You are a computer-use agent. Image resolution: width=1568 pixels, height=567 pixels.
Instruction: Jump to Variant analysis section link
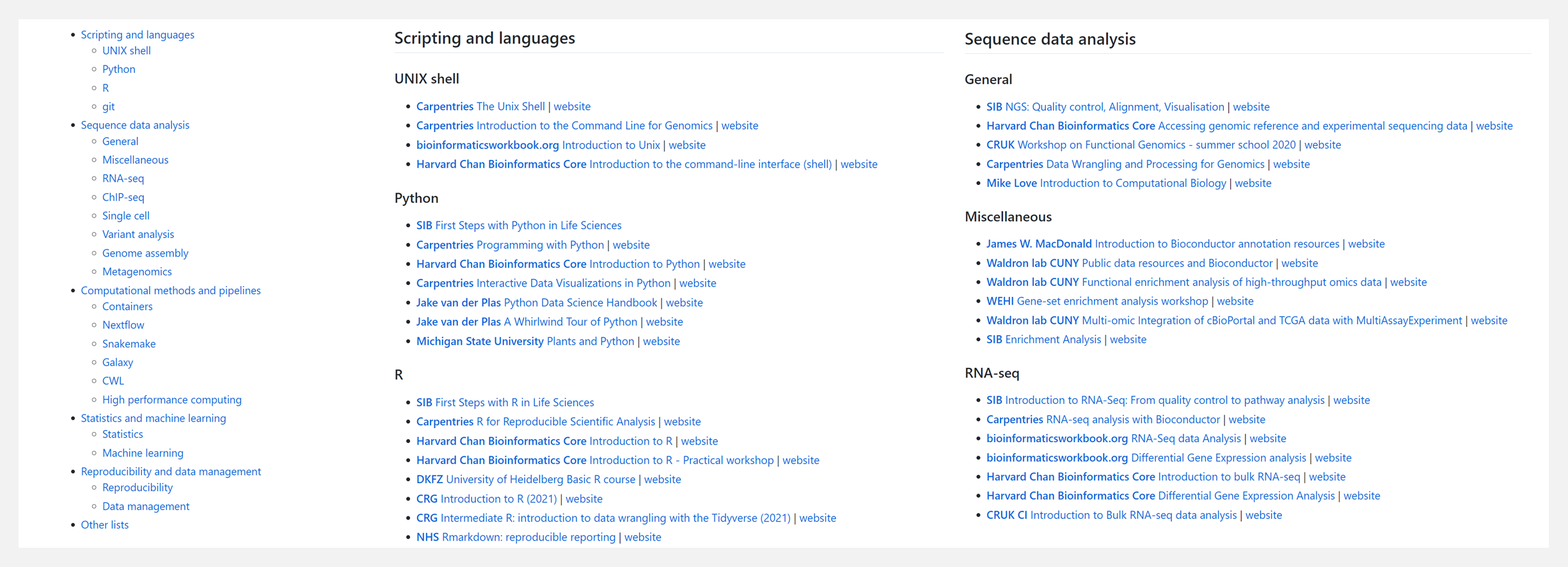click(x=138, y=234)
